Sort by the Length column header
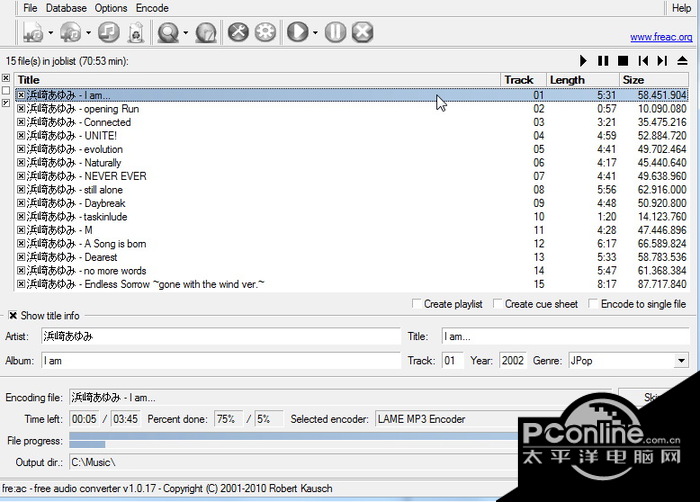700x502 pixels. 583,80
